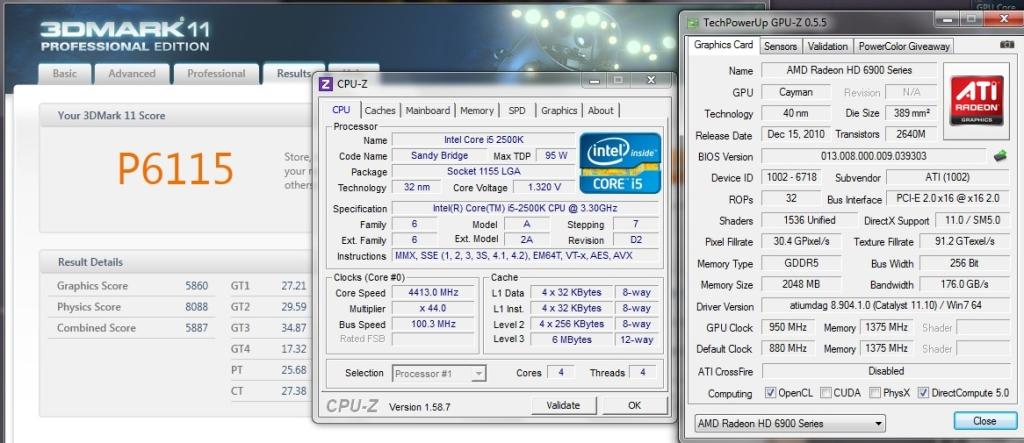The image size is (1024, 443).
Task: Toggle the CUDA checkbox
Action: pos(825,393)
